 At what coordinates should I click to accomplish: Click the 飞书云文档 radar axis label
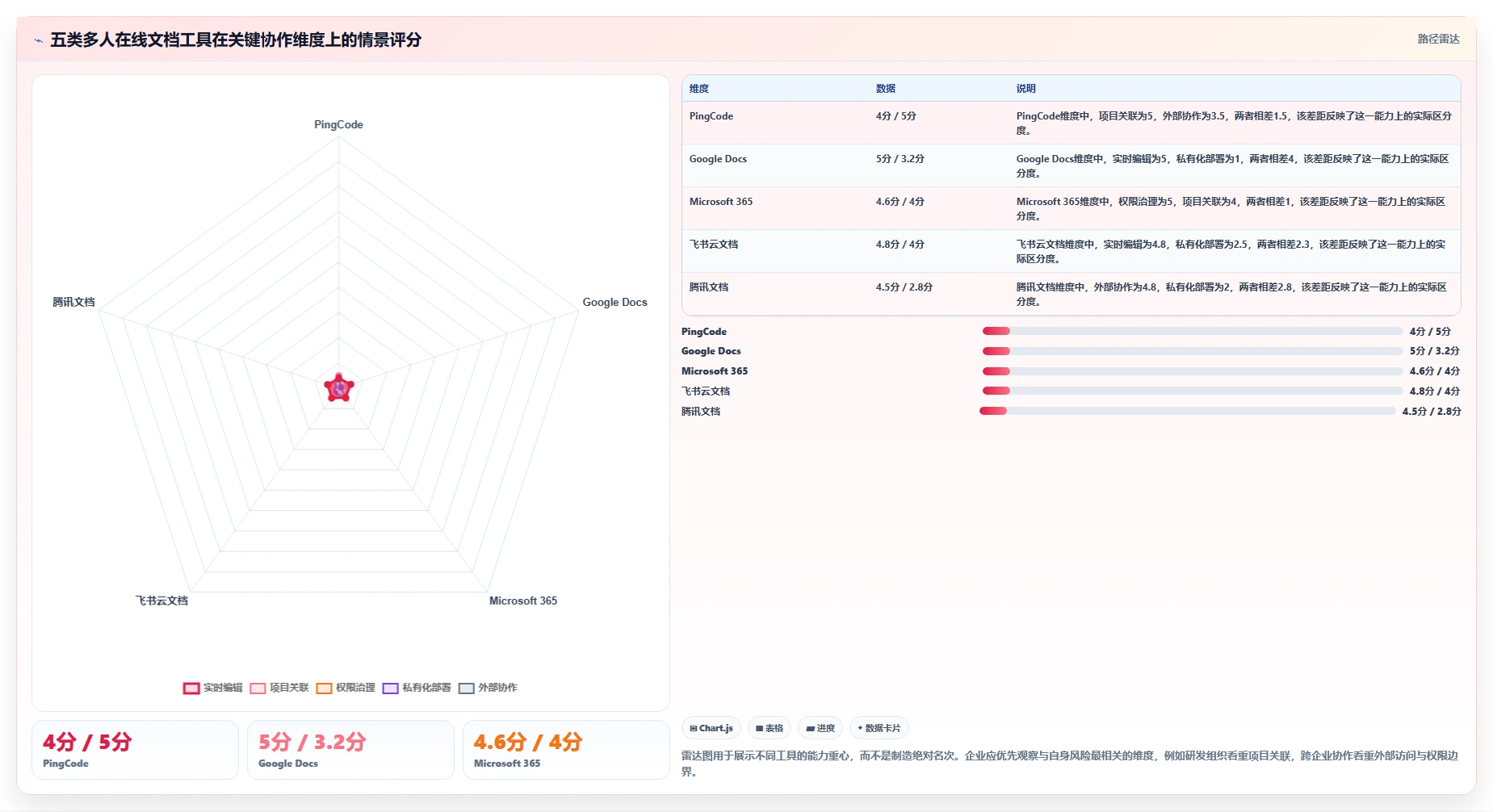pyautogui.click(x=161, y=601)
